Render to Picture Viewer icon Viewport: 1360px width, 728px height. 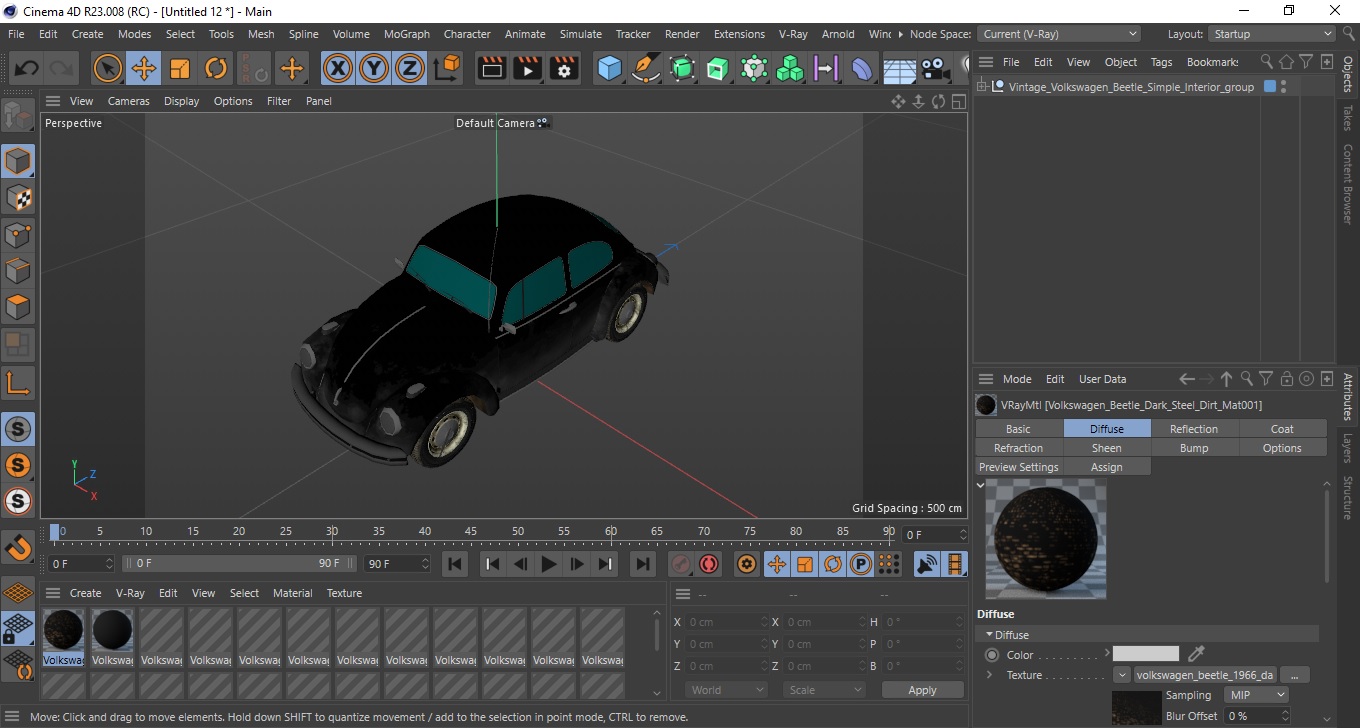pos(528,69)
